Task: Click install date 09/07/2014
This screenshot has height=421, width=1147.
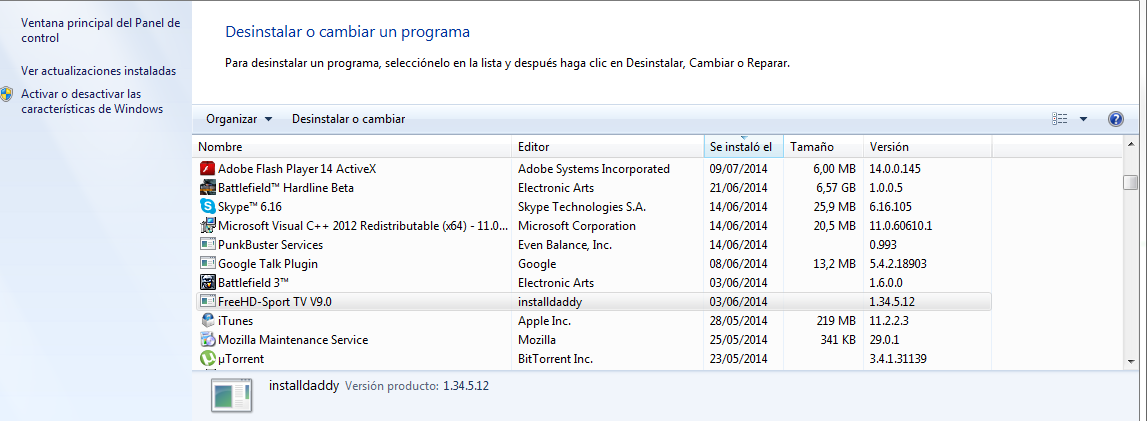Action: (x=738, y=169)
